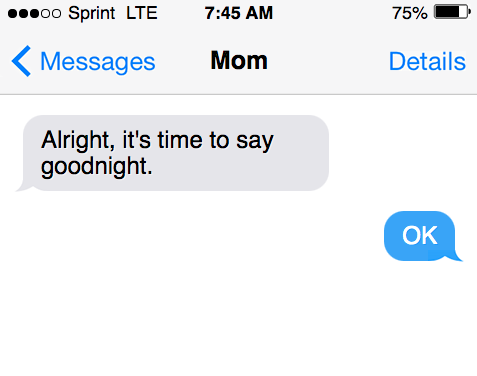Tap the Sprint carrier label
477x376 pixels.
(x=92, y=14)
